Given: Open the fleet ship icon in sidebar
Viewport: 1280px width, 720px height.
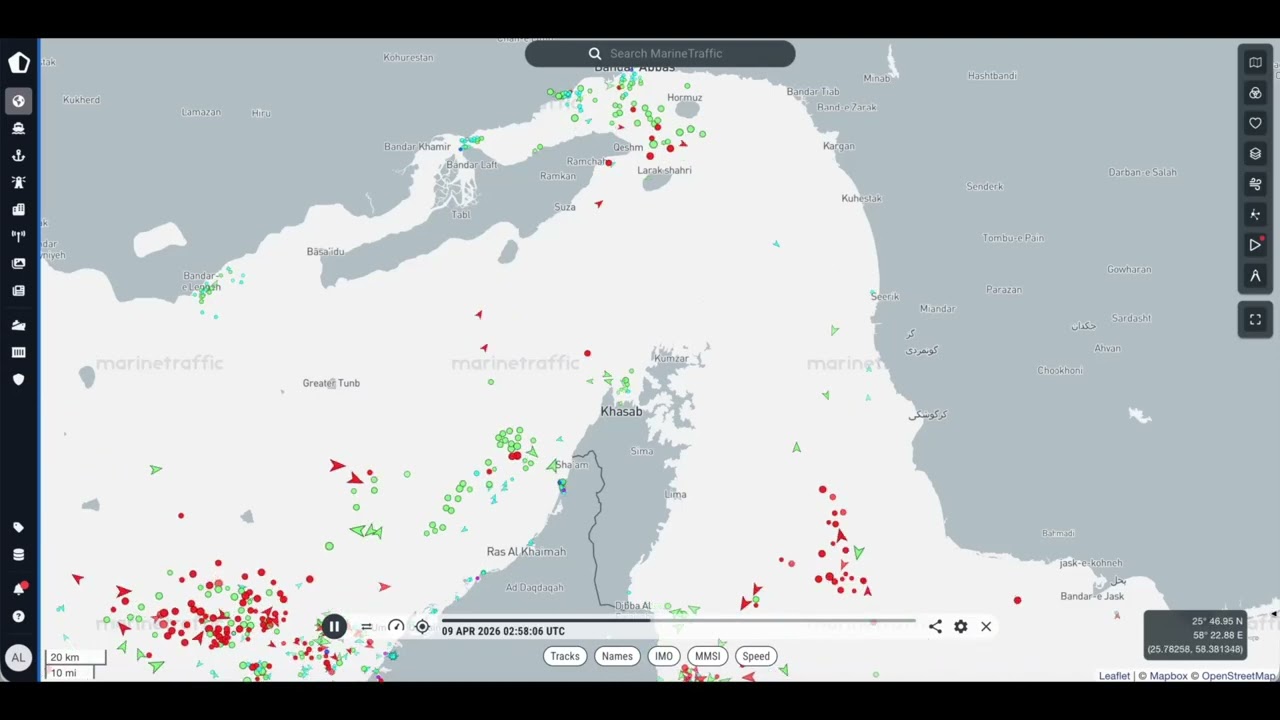Looking at the screenshot, I should [x=18, y=325].
